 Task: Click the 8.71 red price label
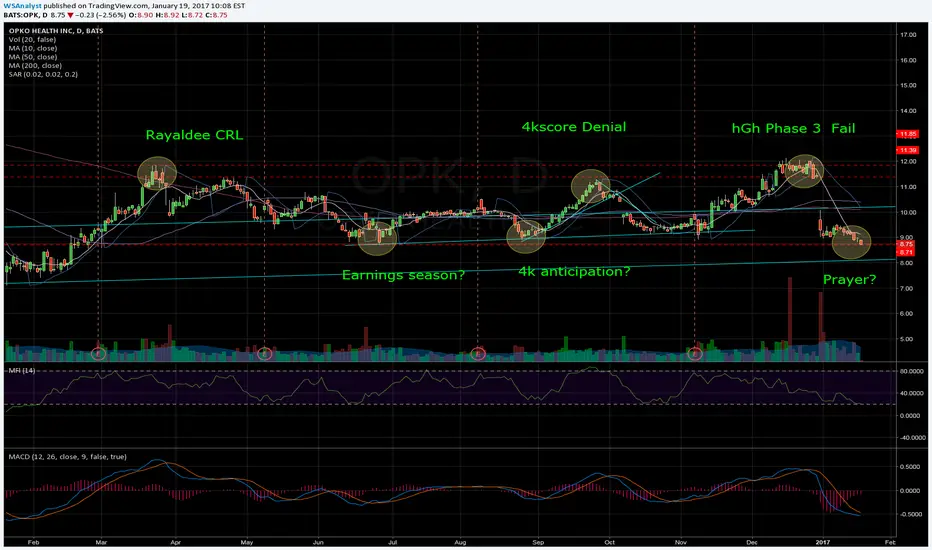tap(906, 252)
